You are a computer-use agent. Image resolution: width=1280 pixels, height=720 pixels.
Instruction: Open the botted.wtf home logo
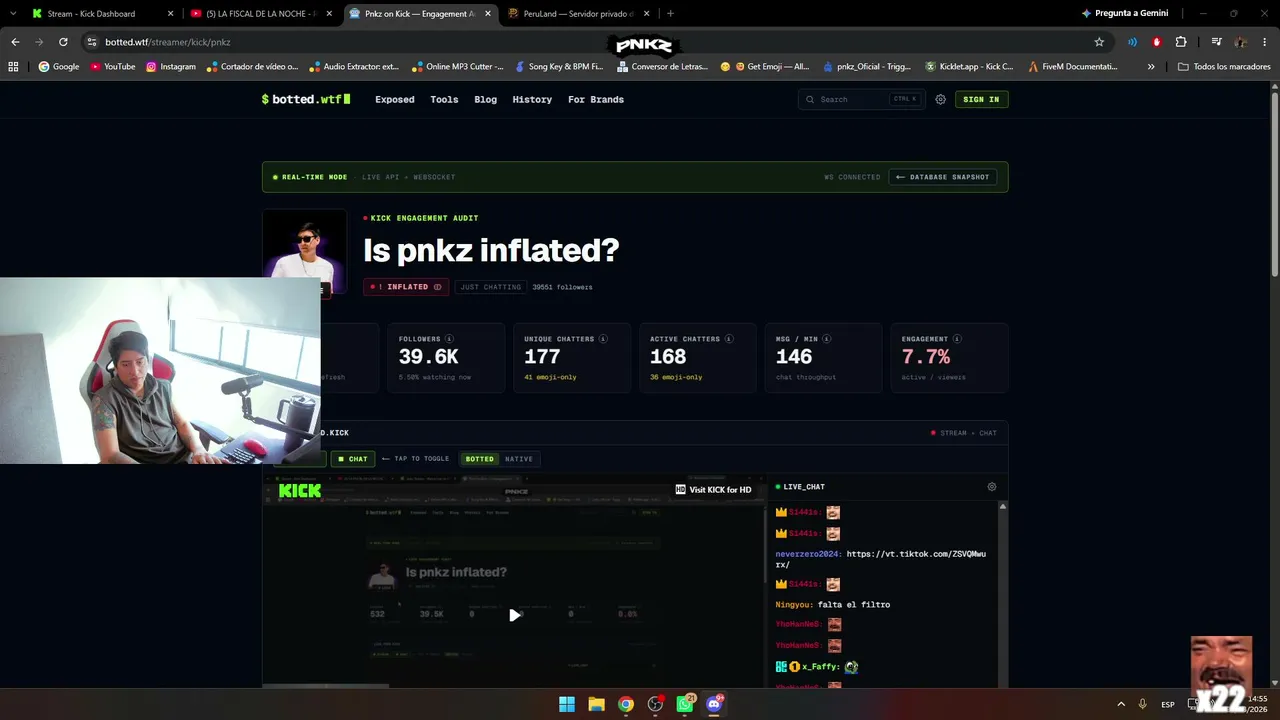coord(306,99)
